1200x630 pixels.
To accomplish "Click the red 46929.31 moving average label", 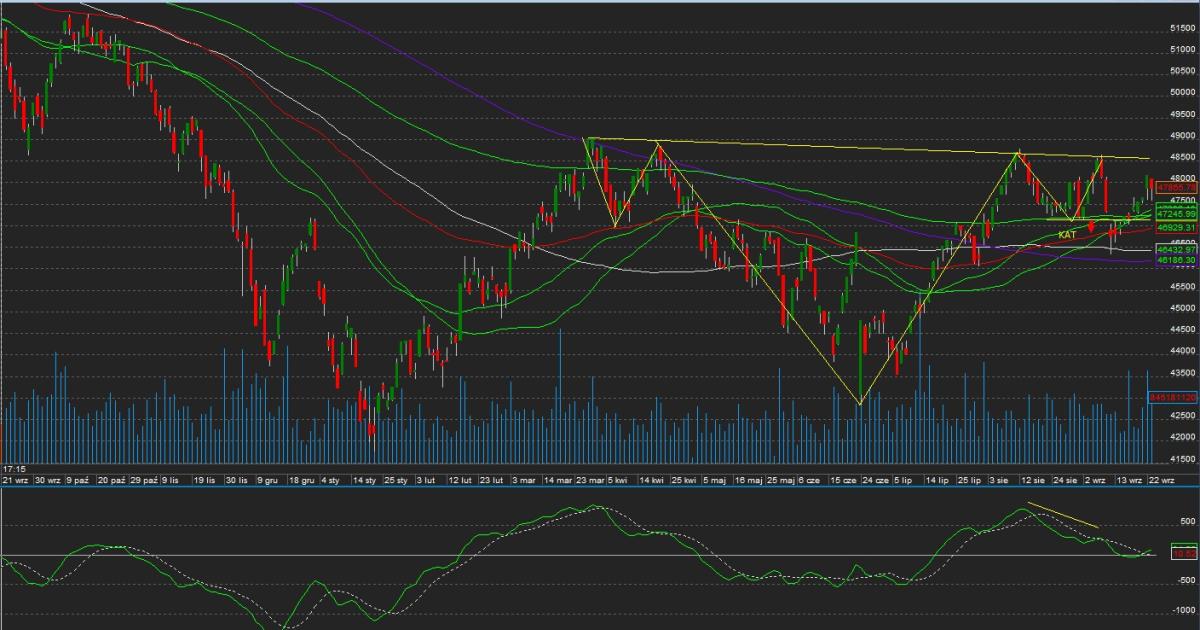I will point(1177,228).
